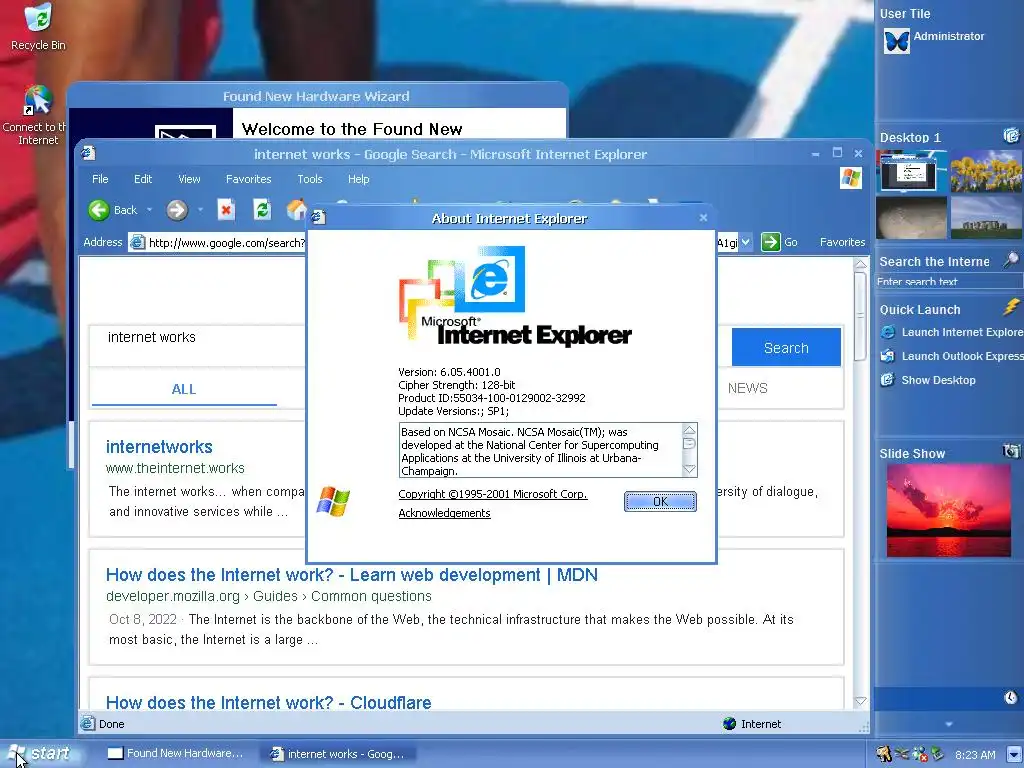The width and height of the screenshot is (1024, 768).
Task: Click the IE page icon in Address bar
Action: point(137,242)
